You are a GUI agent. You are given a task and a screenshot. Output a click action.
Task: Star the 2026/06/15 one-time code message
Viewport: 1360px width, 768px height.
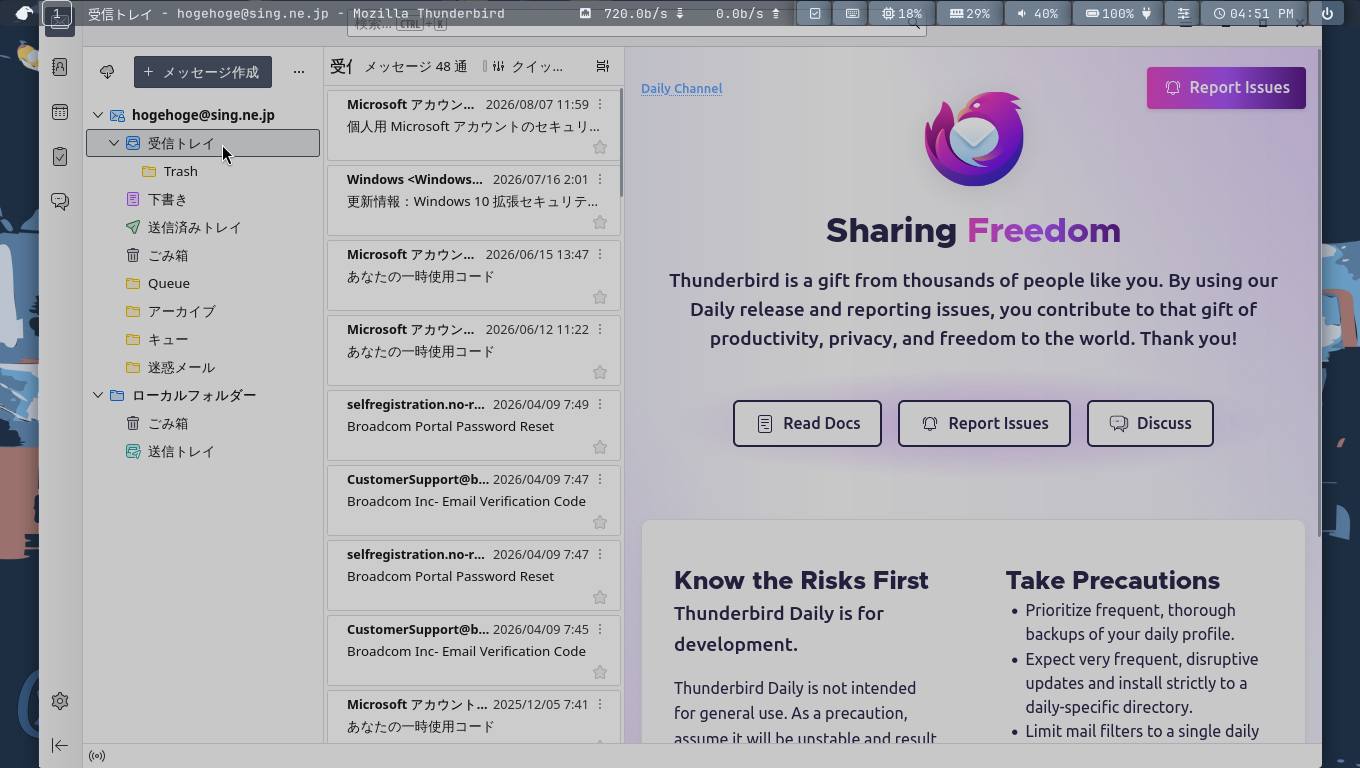click(x=600, y=297)
